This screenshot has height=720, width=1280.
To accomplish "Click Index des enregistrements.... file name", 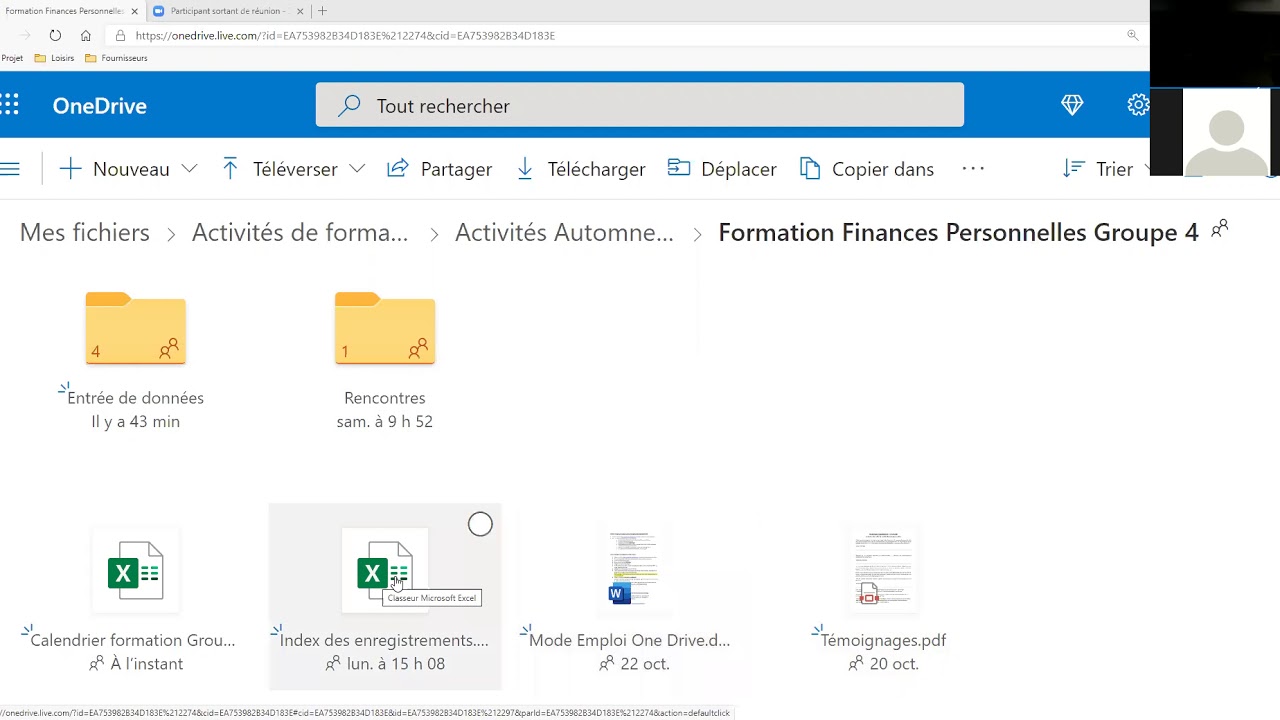I will (384, 640).
